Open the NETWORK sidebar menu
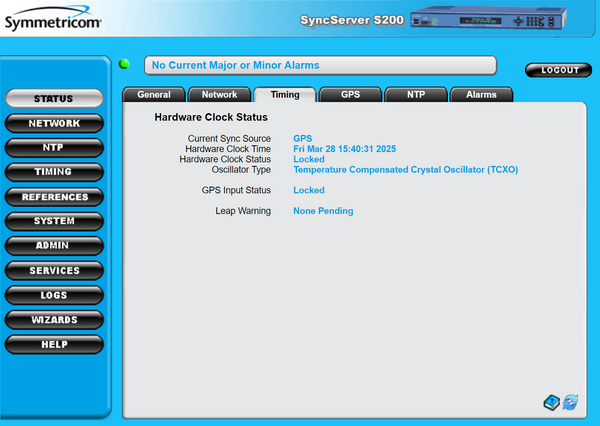Image resolution: width=600 pixels, height=426 pixels. pyautogui.click(x=53, y=124)
